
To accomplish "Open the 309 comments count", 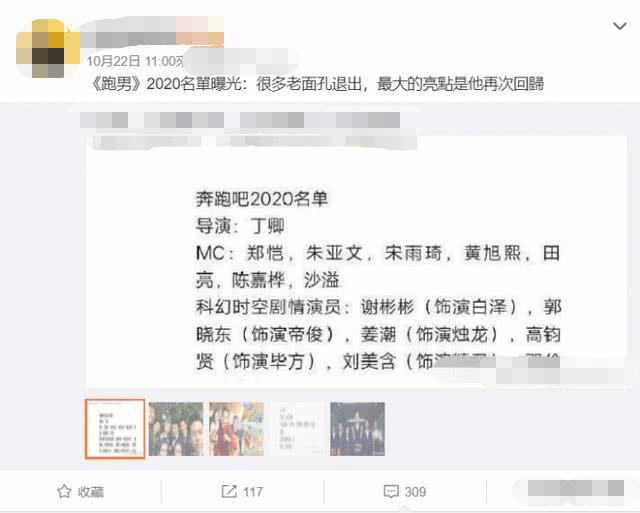I will tap(415, 492).
